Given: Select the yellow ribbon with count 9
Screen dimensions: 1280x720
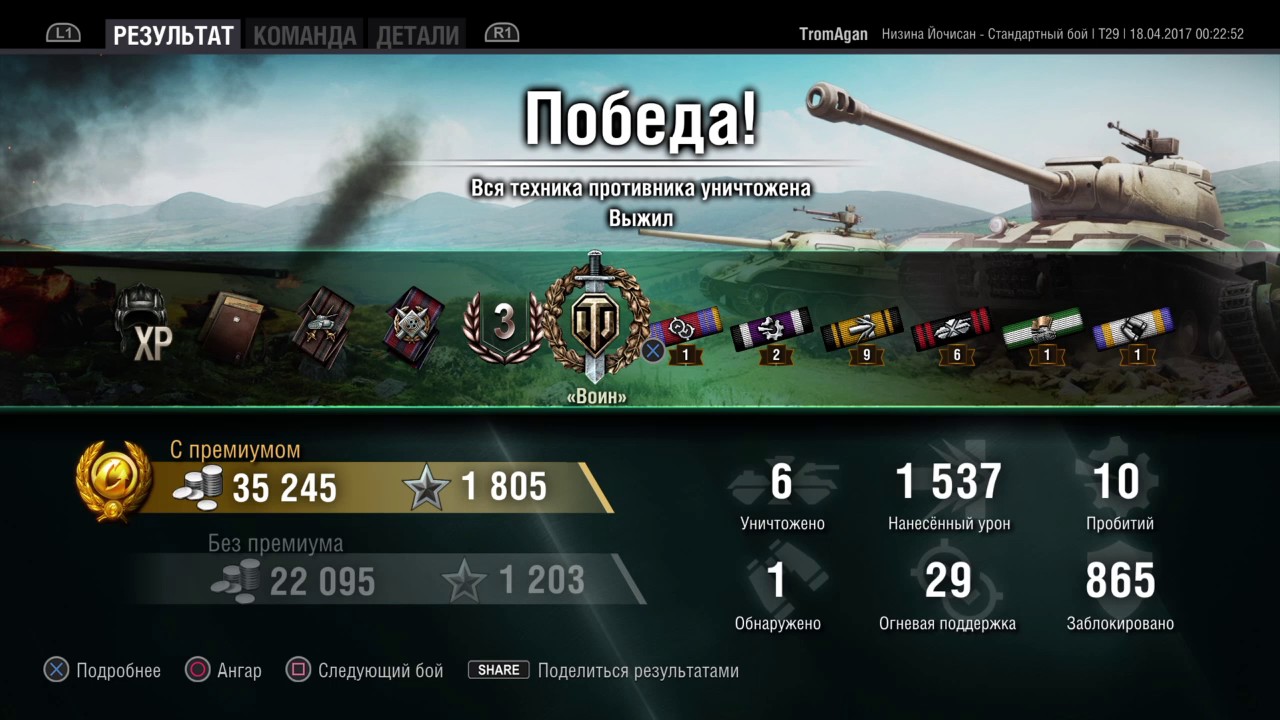Looking at the screenshot, I should (x=864, y=334).
